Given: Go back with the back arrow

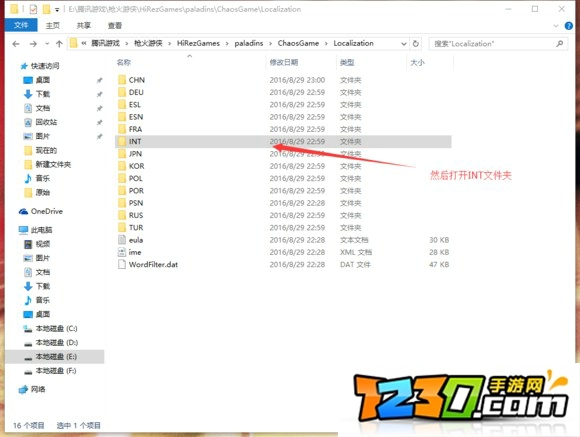Looking at the screenshot, I should pyautogui.click(x=16, y=44).
